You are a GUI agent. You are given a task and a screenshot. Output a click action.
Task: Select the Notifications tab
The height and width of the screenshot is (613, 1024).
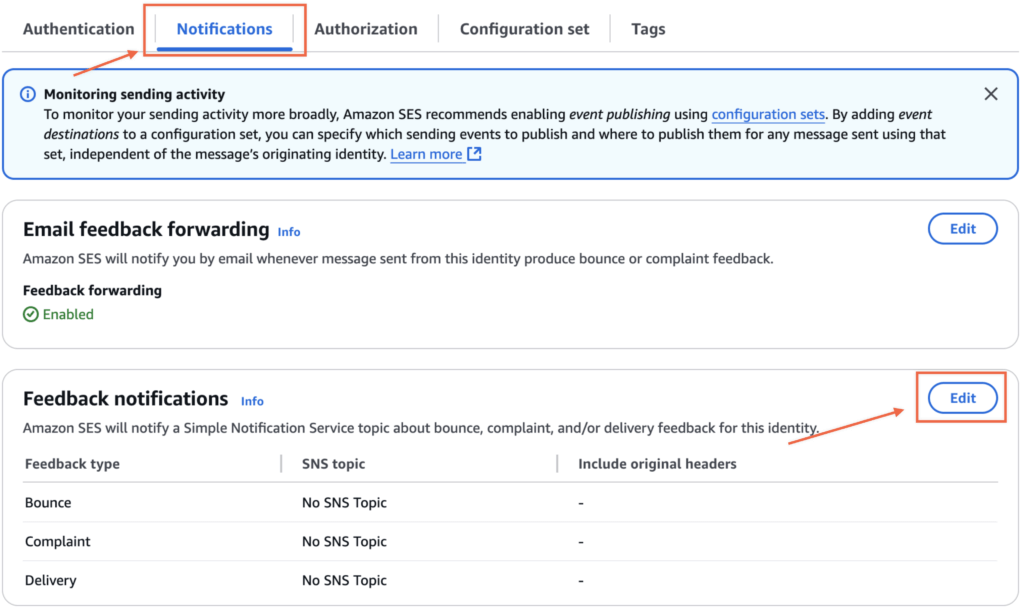coord(224,29)
